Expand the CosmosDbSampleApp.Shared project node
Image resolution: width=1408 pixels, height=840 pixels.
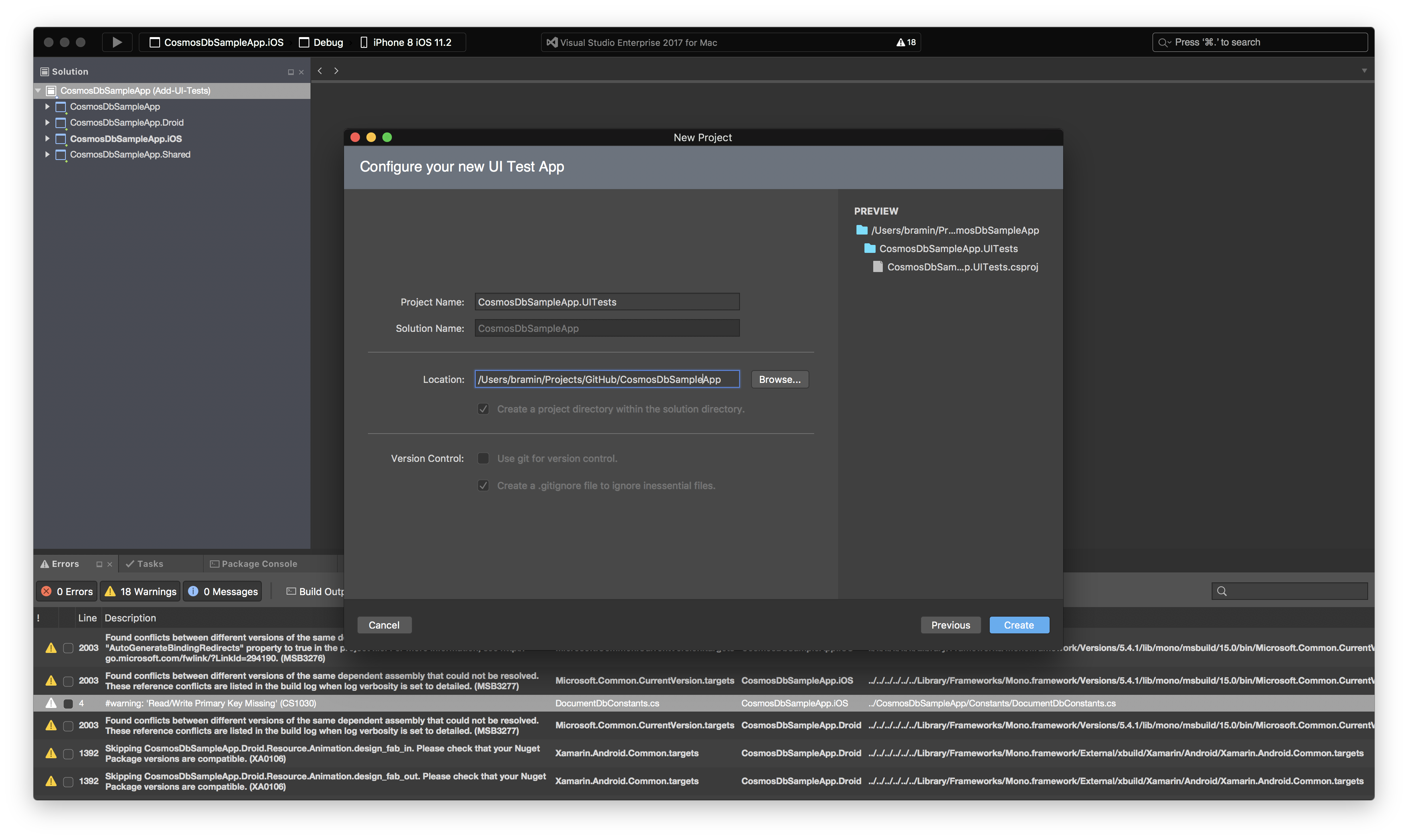(47, 154)
